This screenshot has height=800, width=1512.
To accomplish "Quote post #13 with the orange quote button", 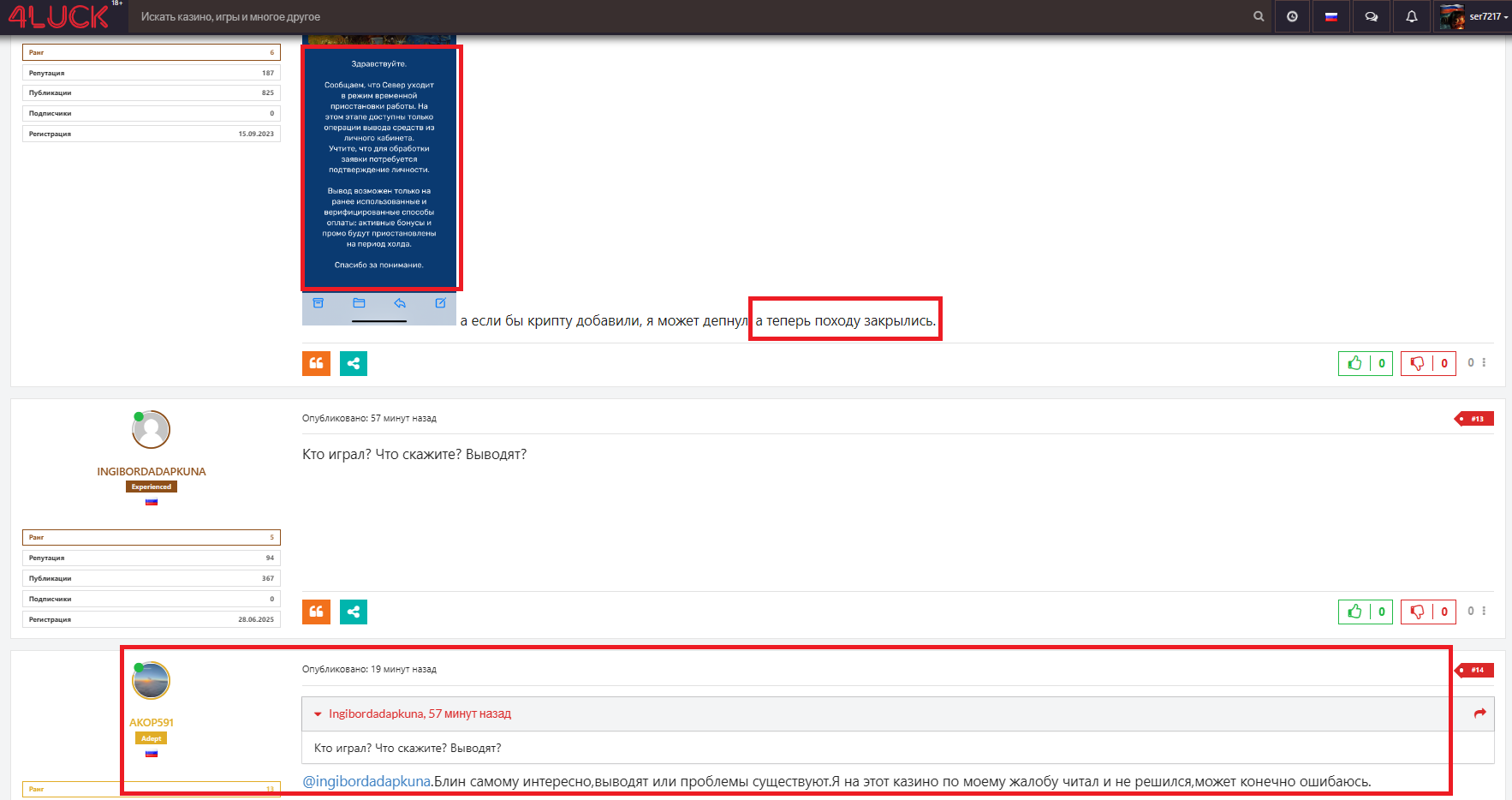I will coord(316,612).
